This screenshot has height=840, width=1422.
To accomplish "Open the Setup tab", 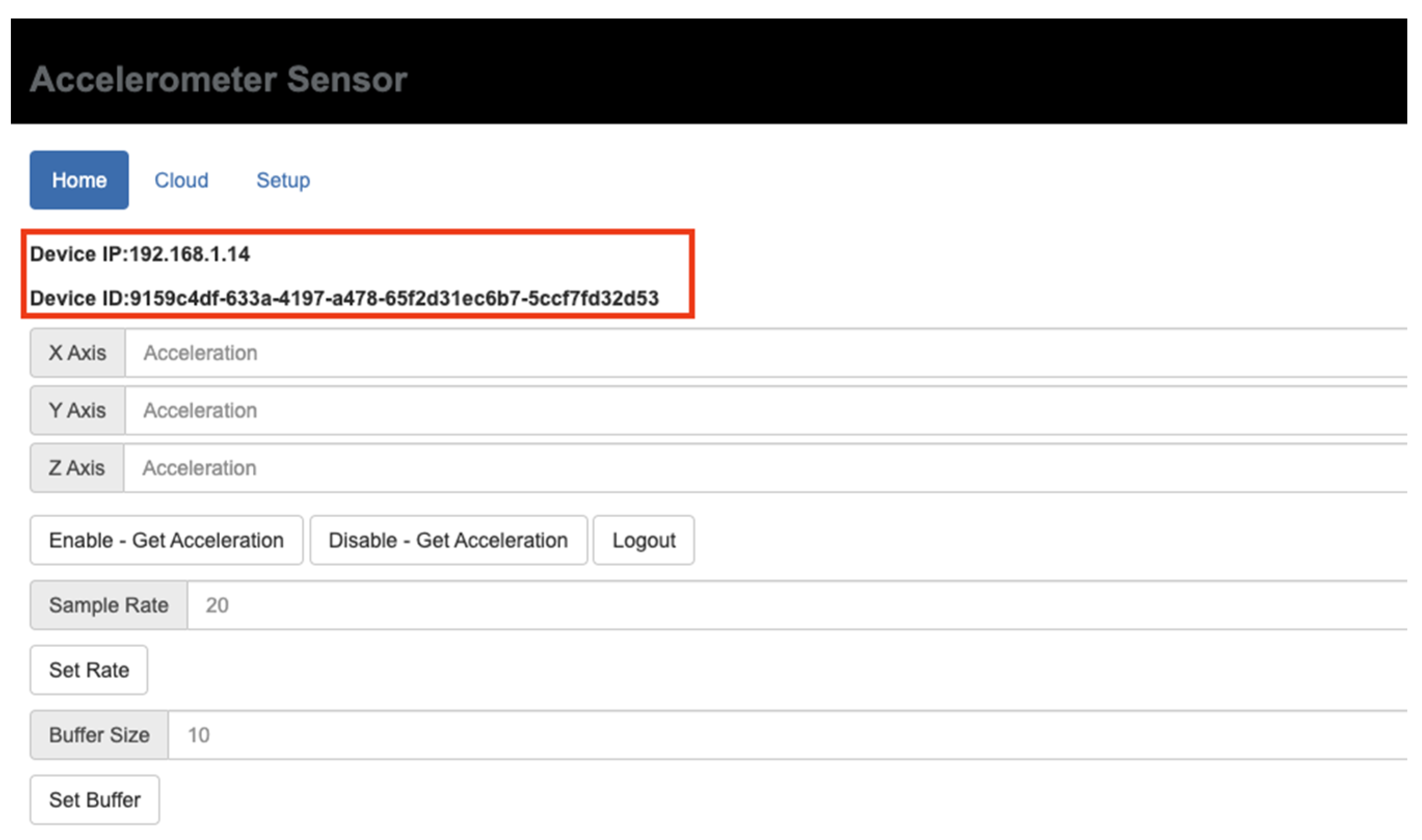I will pyautogui.click(x=284, y=180).
